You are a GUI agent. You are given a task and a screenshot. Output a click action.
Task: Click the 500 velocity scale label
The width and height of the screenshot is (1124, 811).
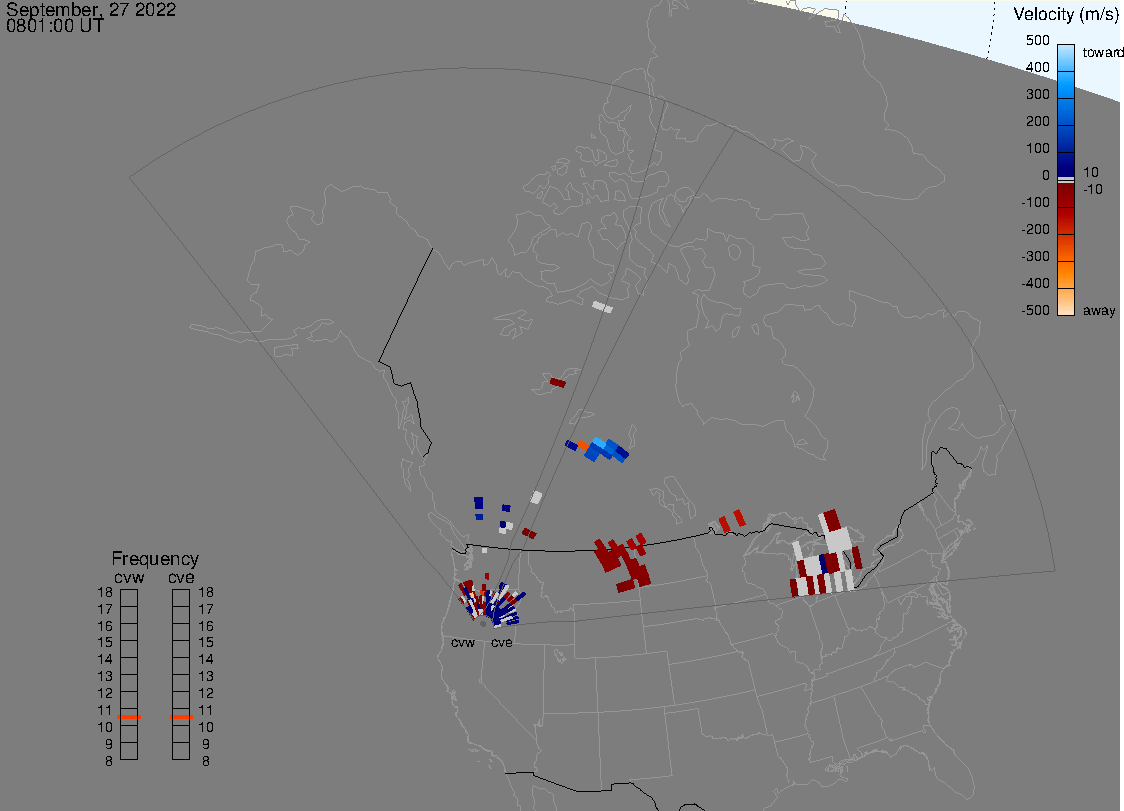point(1037,40)
